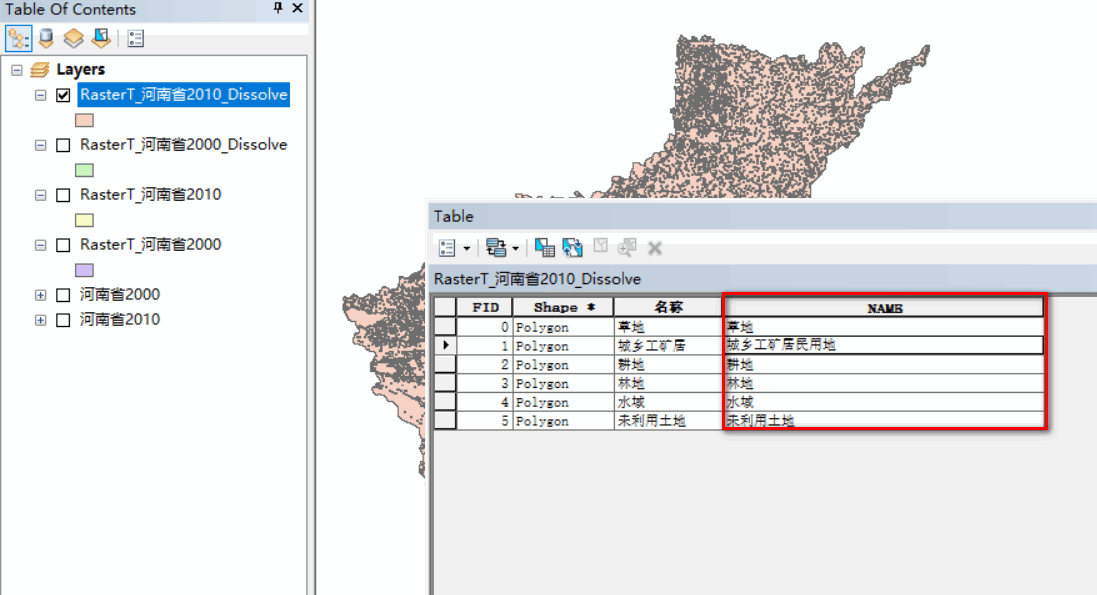Viewport: 1097px width, 595px height.
Task: Click the FID column header
Action: pyautogui.click(x=484, y=307)
